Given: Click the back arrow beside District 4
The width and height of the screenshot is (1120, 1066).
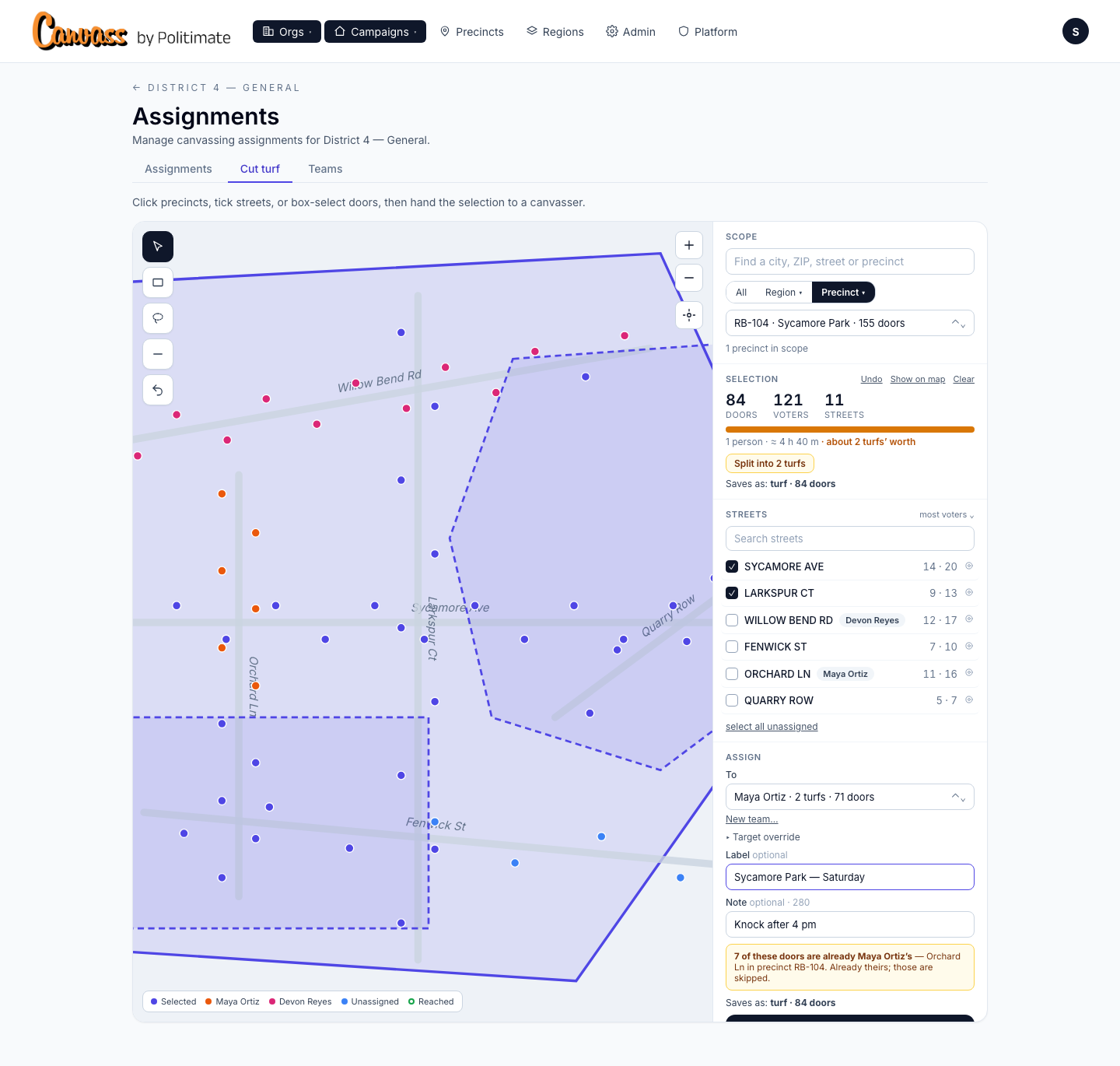Looking at the screenshot, I should [x=137, y=88].
